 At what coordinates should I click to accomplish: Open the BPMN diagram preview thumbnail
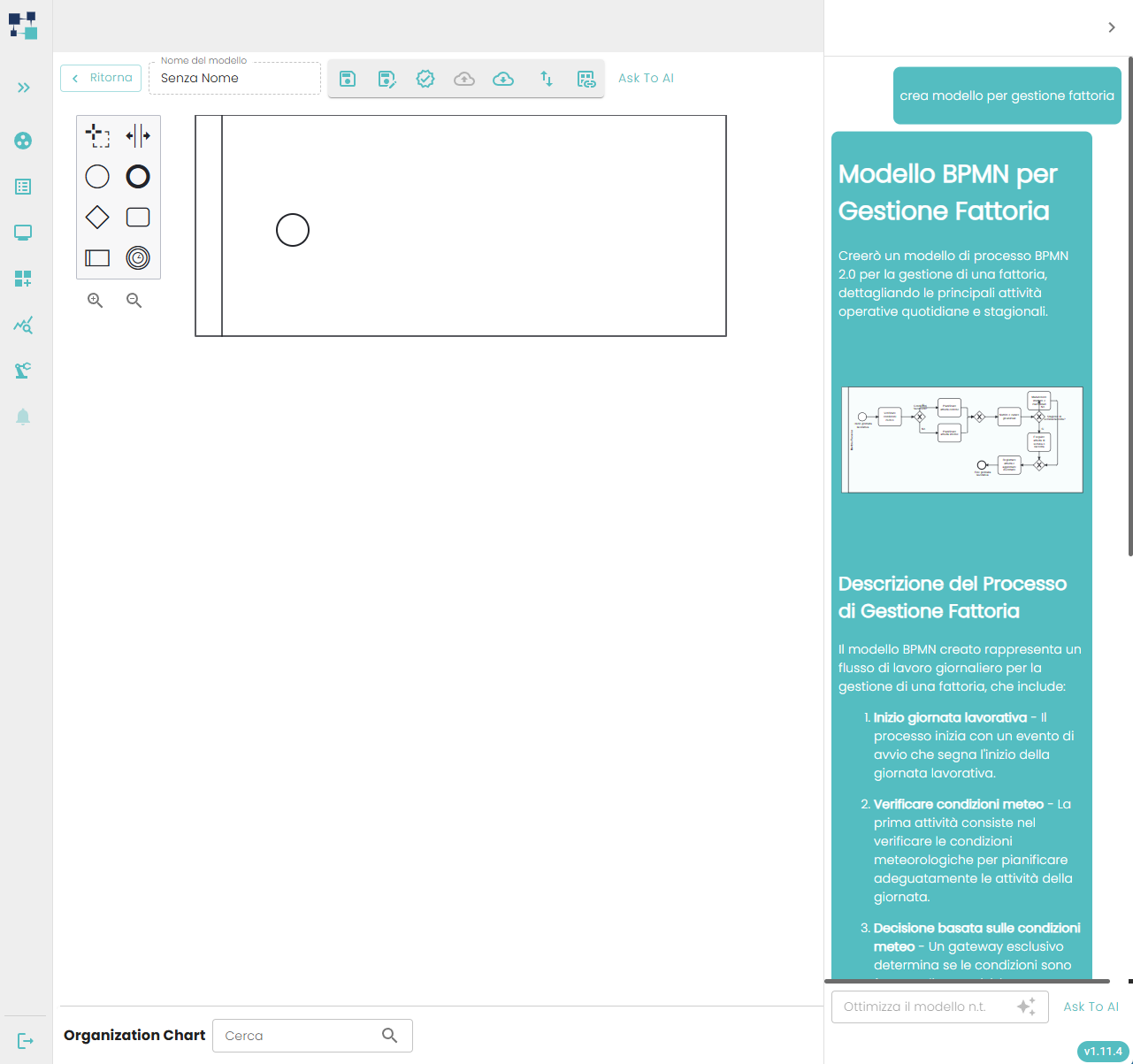pos(962,440)
